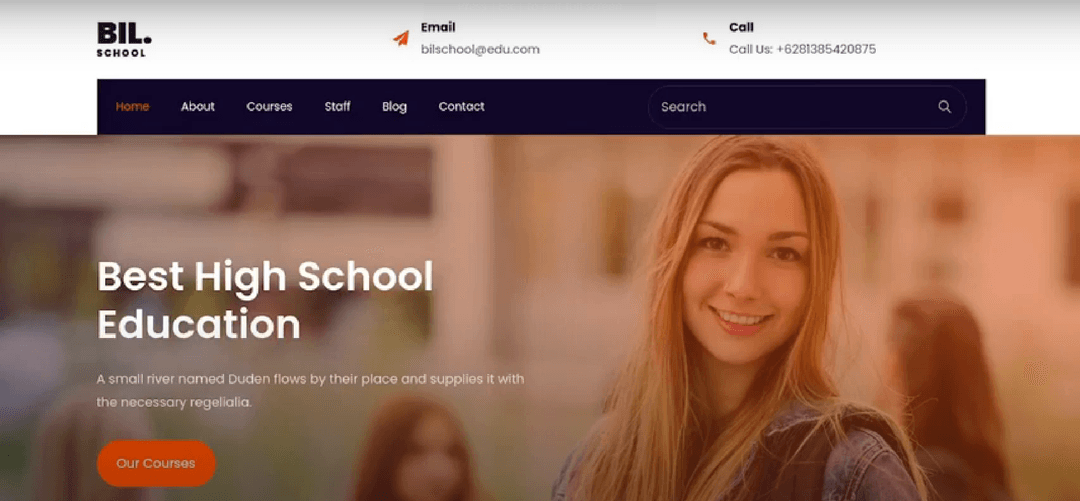Image resolution: width=1080 pixels, height=501 pixels.
Task: Open the Staff menu link
Action: (x=338, y=107)
